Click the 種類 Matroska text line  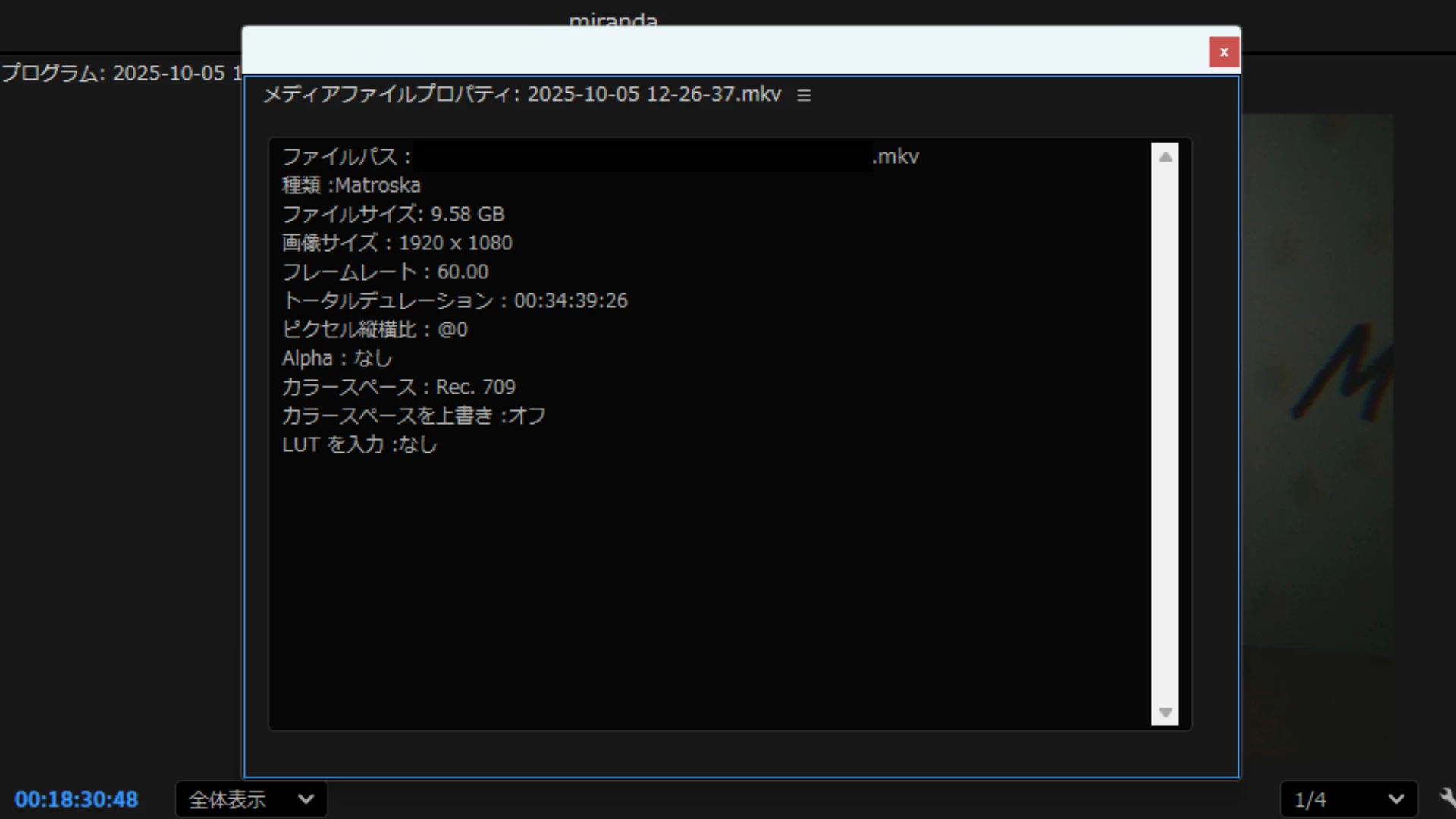point(351,186)
